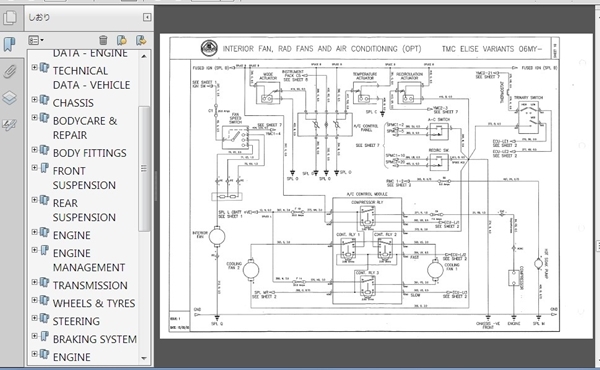Open the signatures panel icon
The height and width of the screenshot is (370, 600).
tap(10, 125)
